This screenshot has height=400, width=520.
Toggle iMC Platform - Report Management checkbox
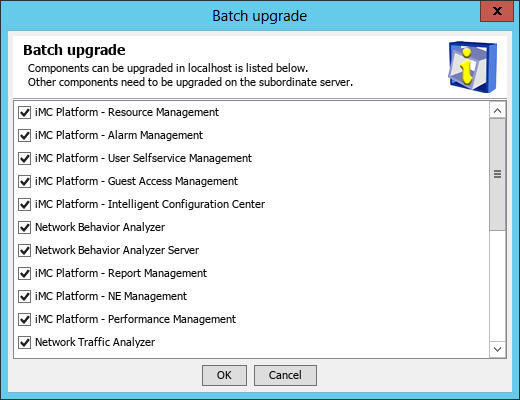coord(24,273)
